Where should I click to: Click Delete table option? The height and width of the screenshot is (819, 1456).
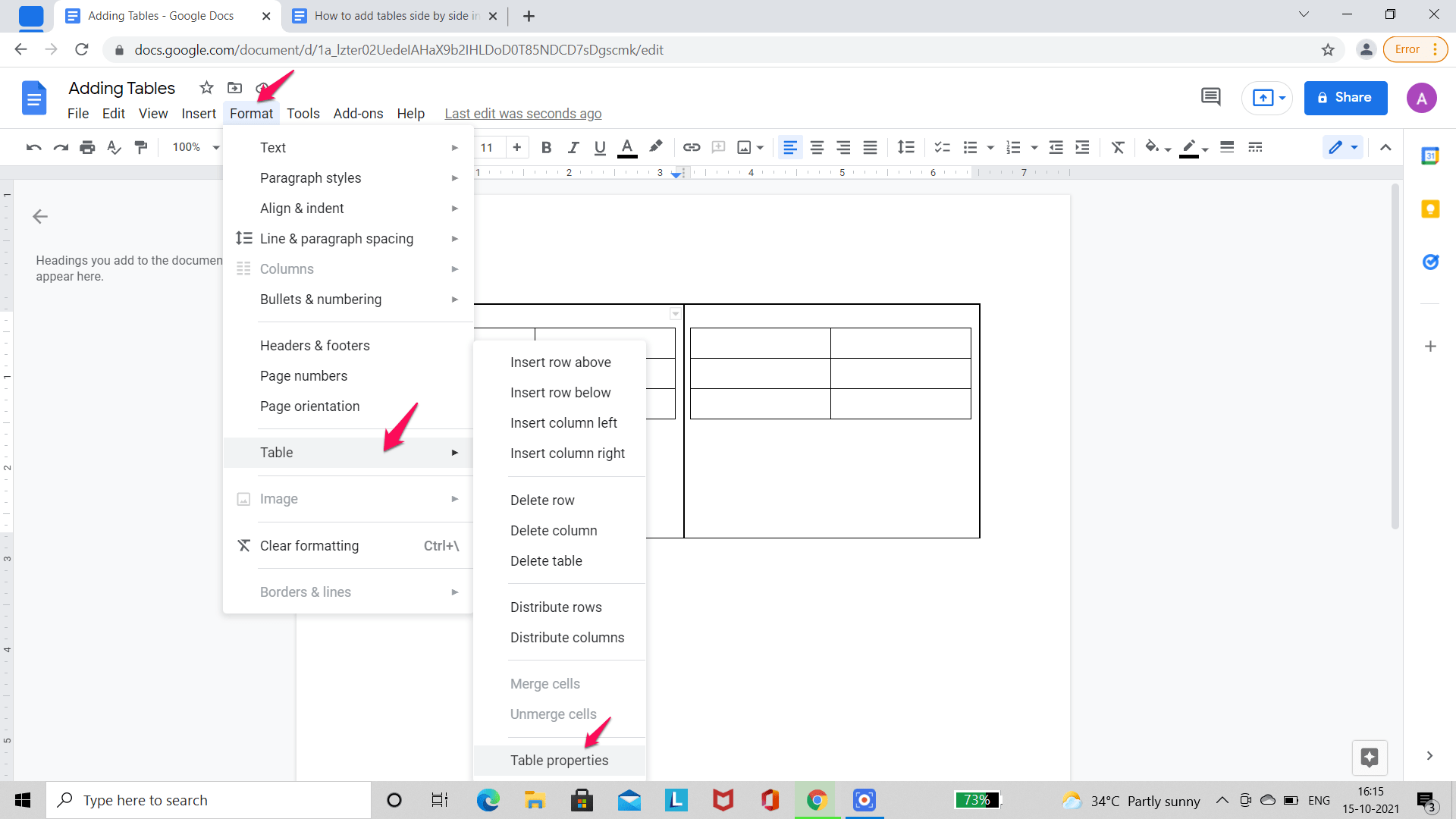pos(546,560)
